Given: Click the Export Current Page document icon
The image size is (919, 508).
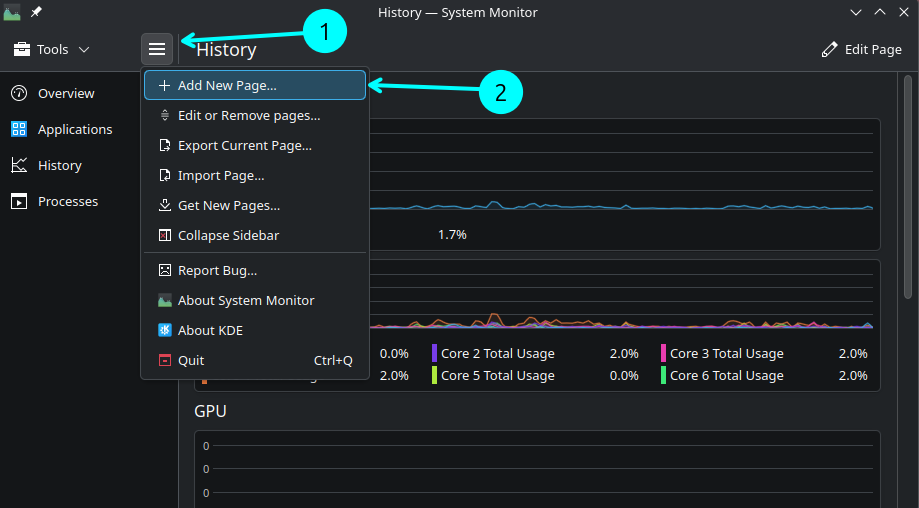Looking at the screenshot, I should 165,145.
